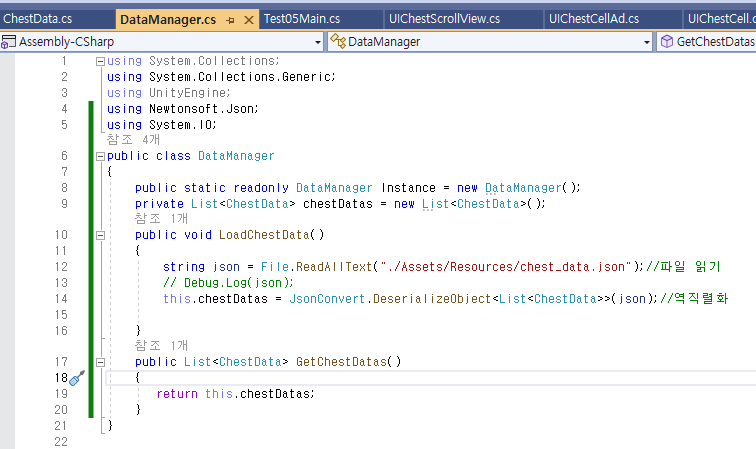Click 'UnityEngine' on line 3

(188, 93)
